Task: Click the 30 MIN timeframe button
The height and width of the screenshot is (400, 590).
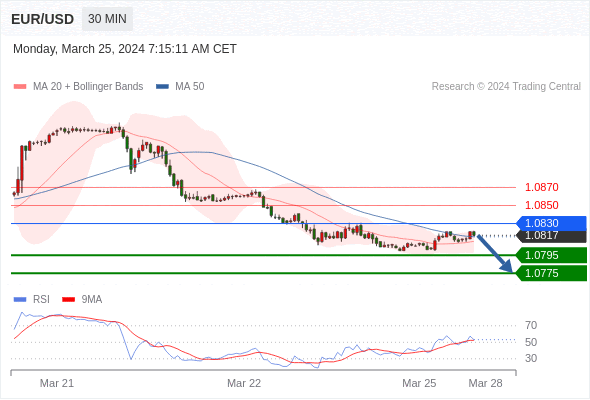Action: [x=107, y=19]
